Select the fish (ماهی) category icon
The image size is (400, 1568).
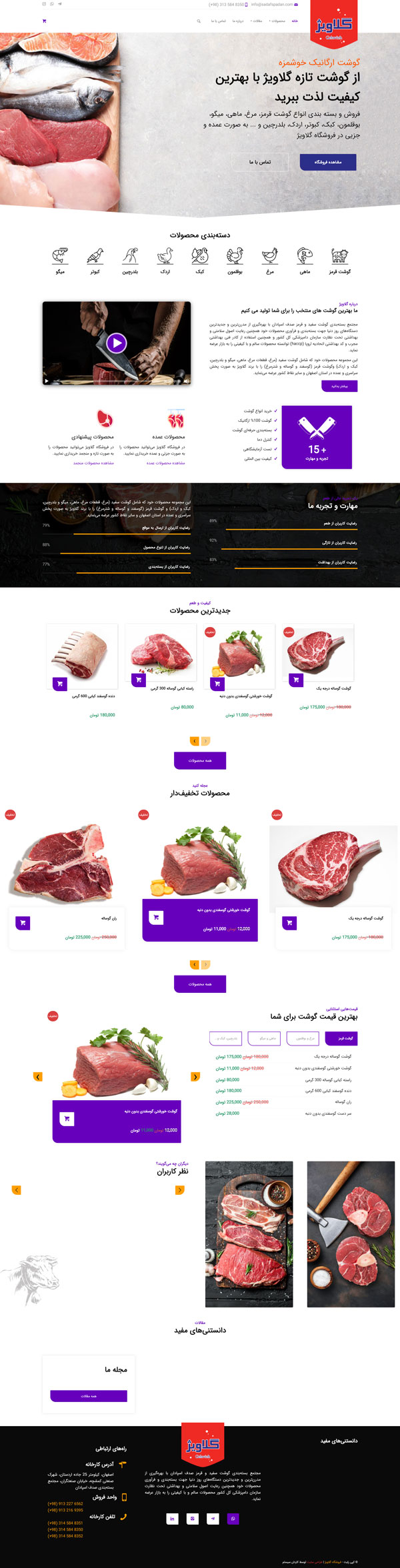[x=305, y=256]
